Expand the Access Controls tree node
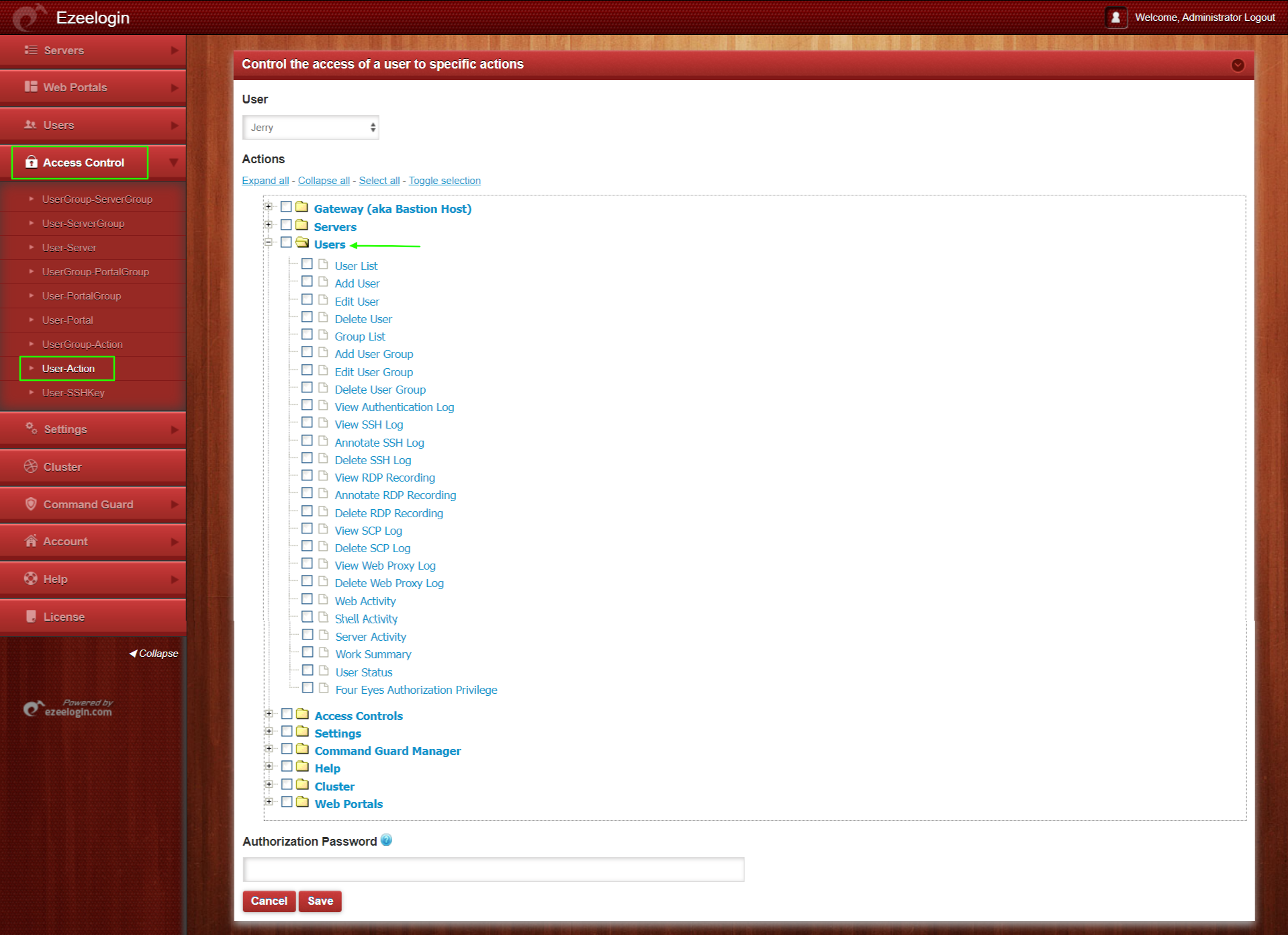The image size is (1288, 935). pos(269,714)
